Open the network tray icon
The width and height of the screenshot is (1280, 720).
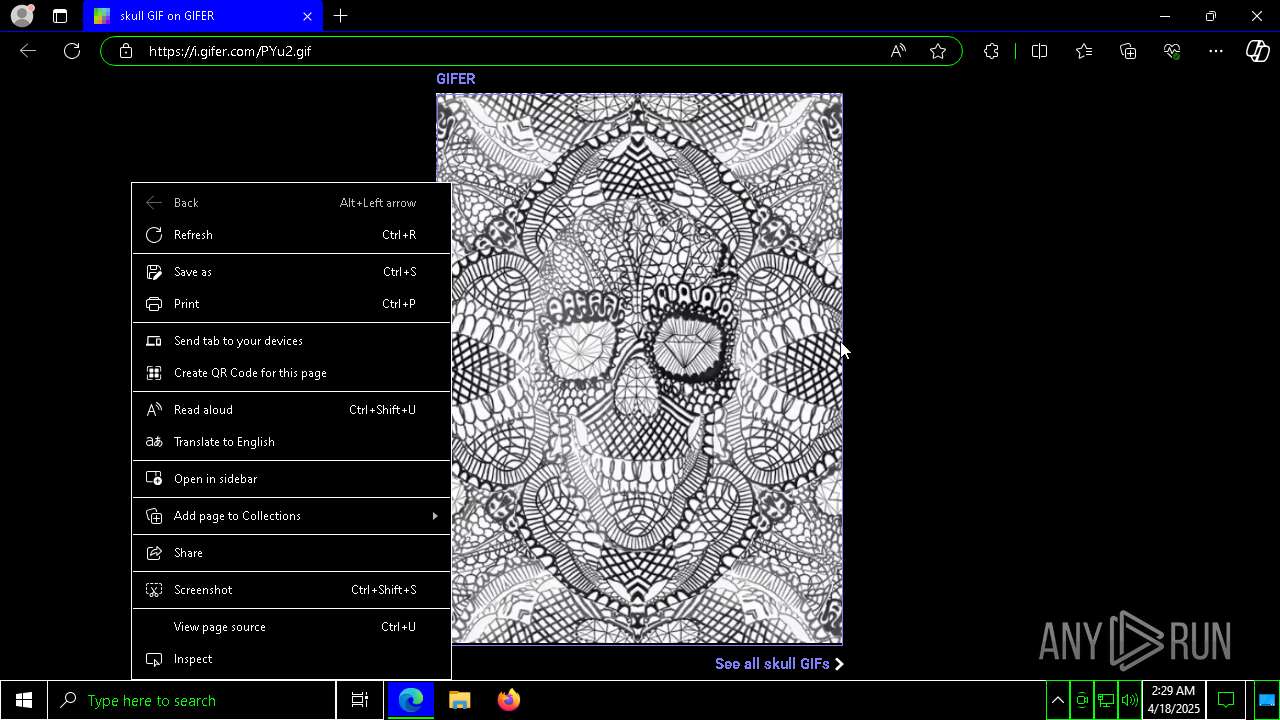(x=1106, y=700)
